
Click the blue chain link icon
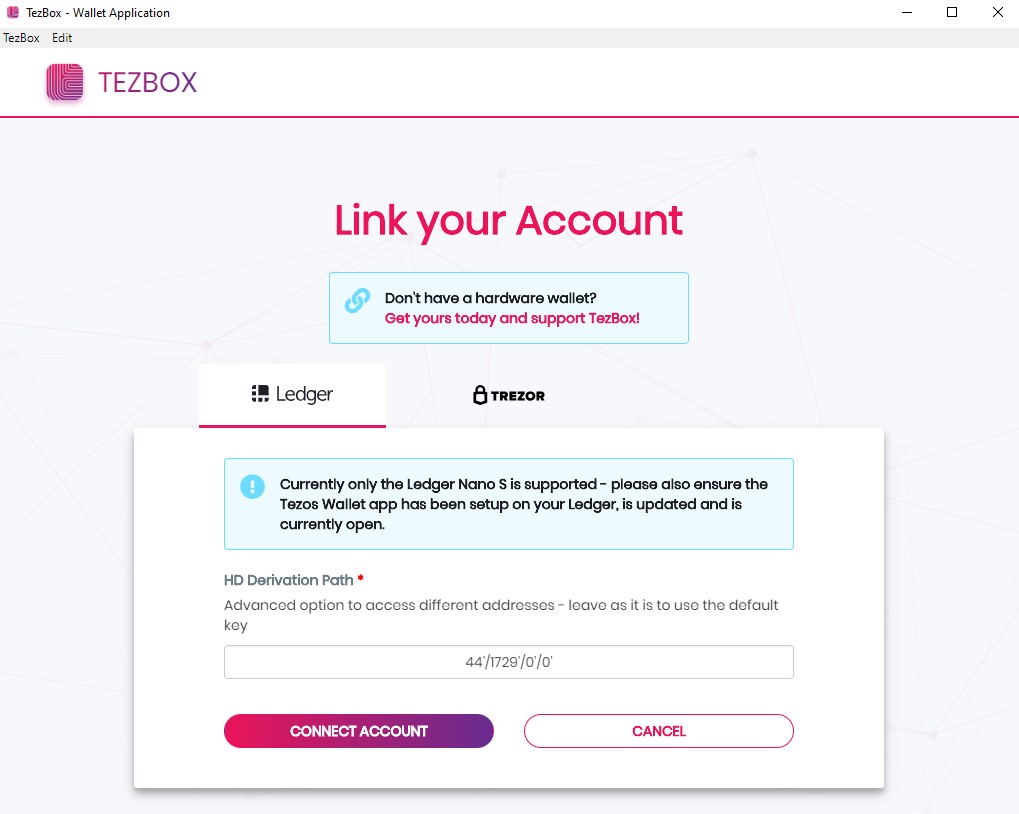point(357,300)
